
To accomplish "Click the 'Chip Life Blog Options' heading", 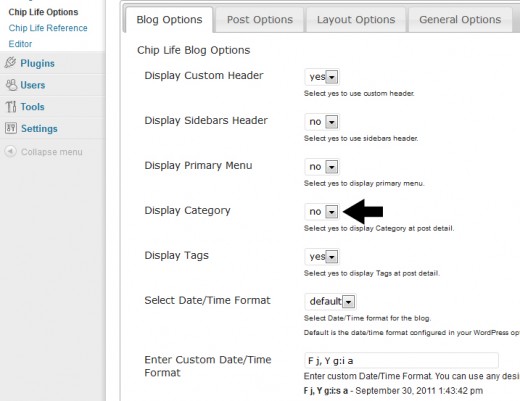I will pyautogui.click(x=194, y=50).
